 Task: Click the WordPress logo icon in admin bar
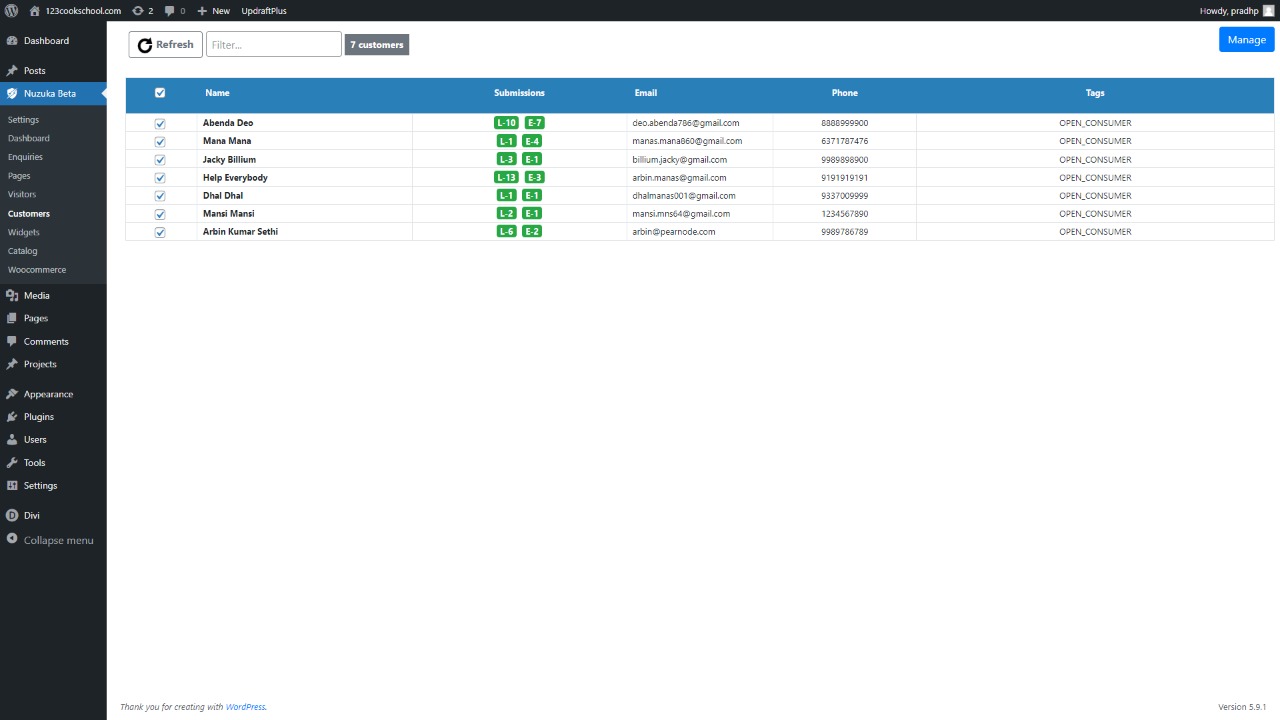(11, 10)
